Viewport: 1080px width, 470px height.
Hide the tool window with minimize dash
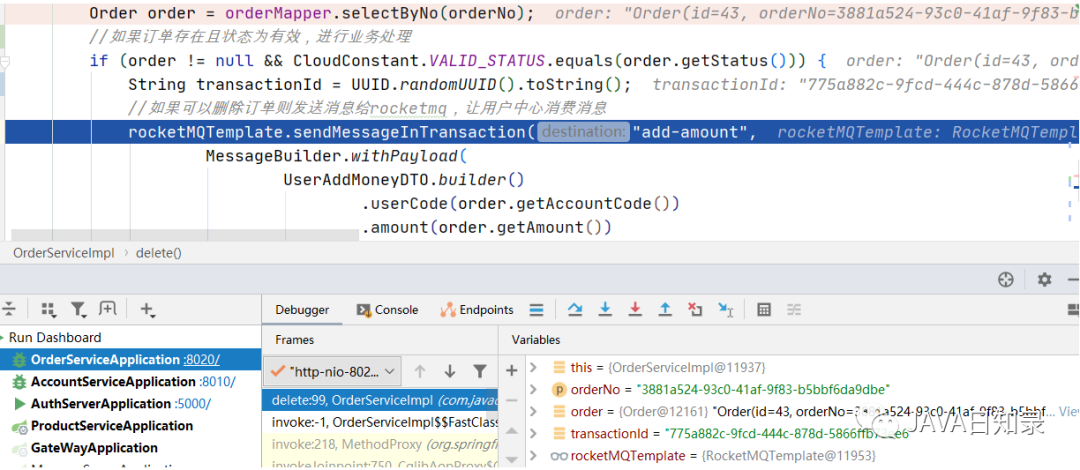pyautogui.click(x=1073, y=279)
